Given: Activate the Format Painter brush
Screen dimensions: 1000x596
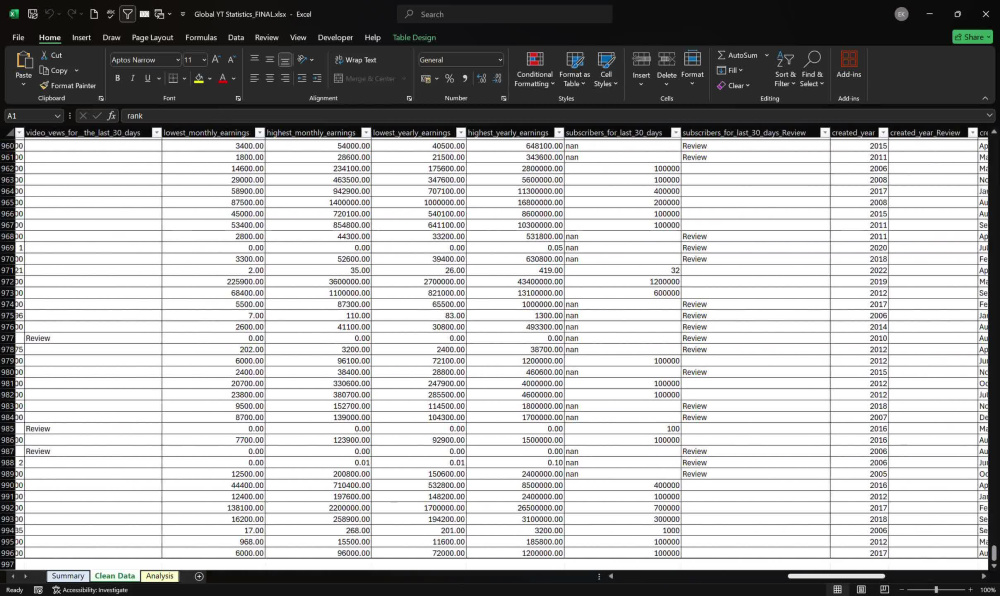Looking at the screenshot, I should coord(68,85).
